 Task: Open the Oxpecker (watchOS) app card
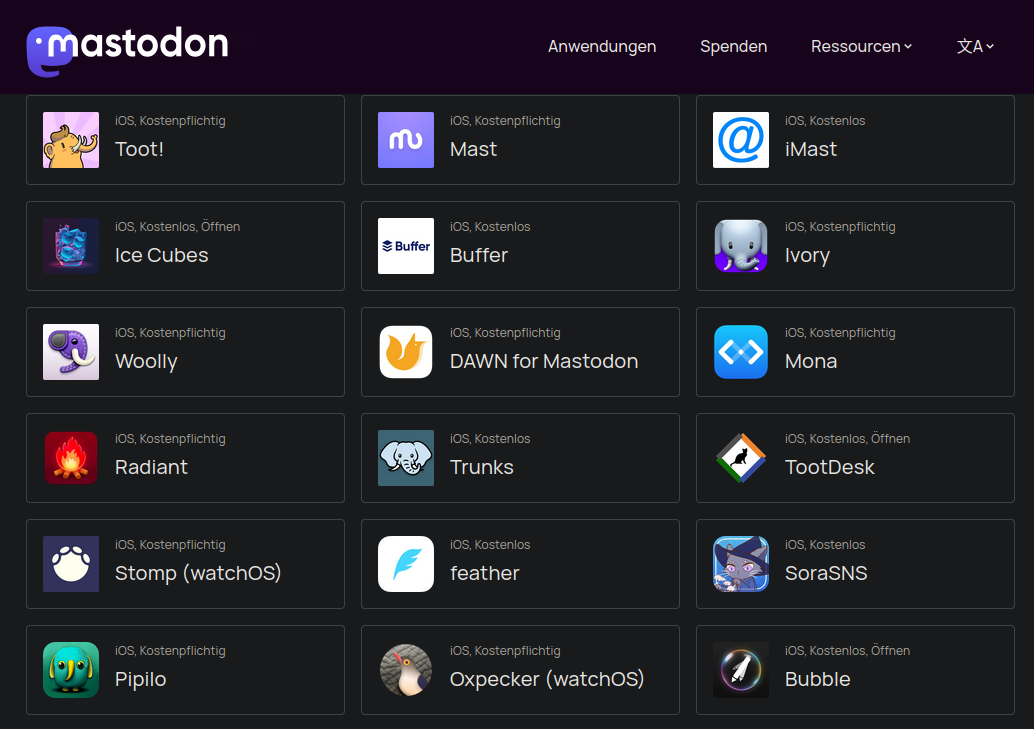click(x=520, y=670)
